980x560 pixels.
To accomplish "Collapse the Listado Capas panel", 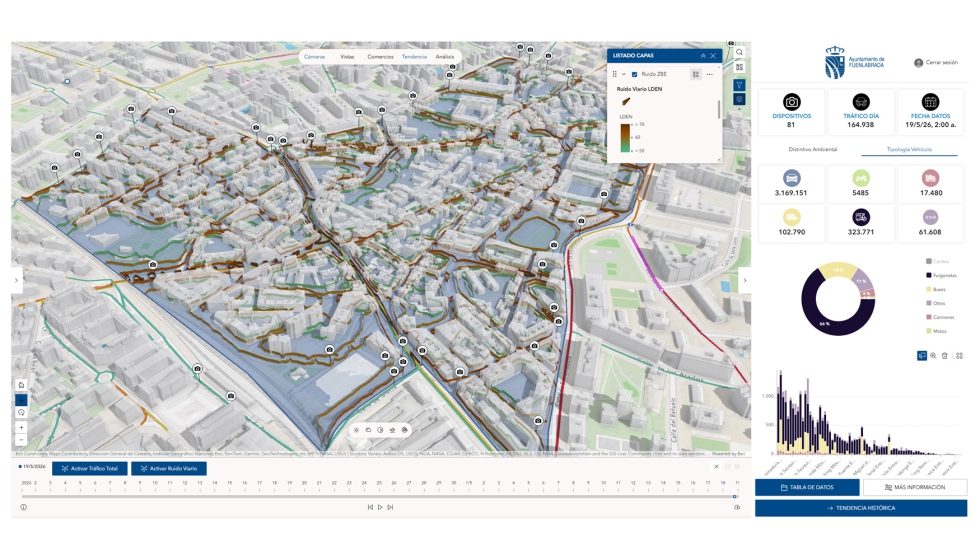I will point(703,56).
